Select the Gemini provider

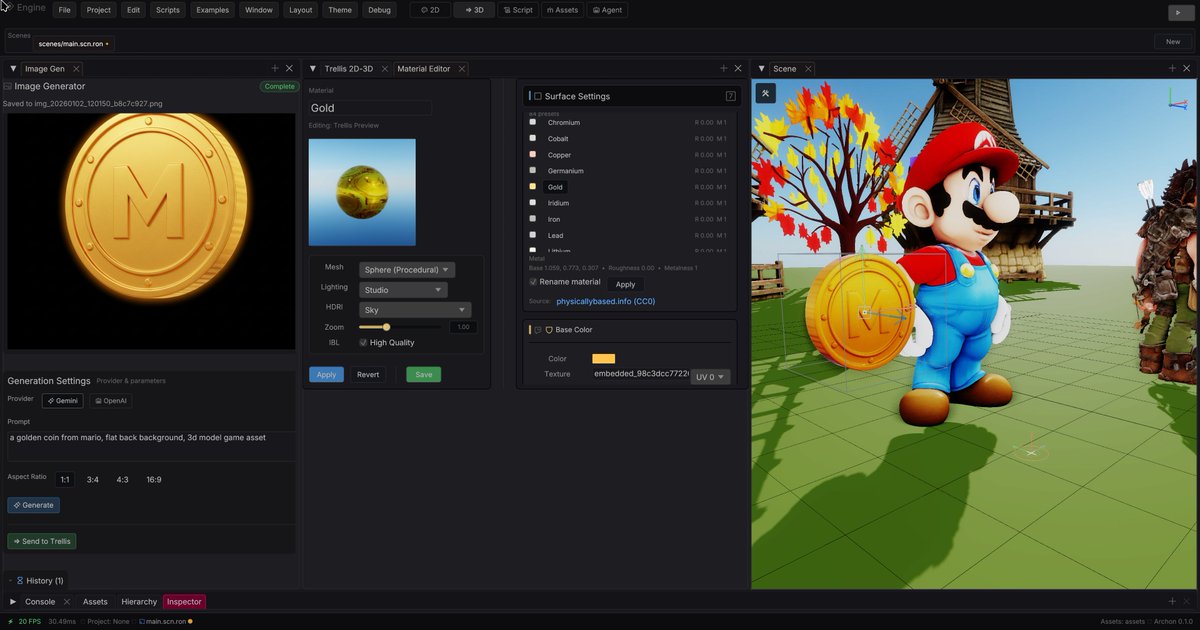click(62, 400)
